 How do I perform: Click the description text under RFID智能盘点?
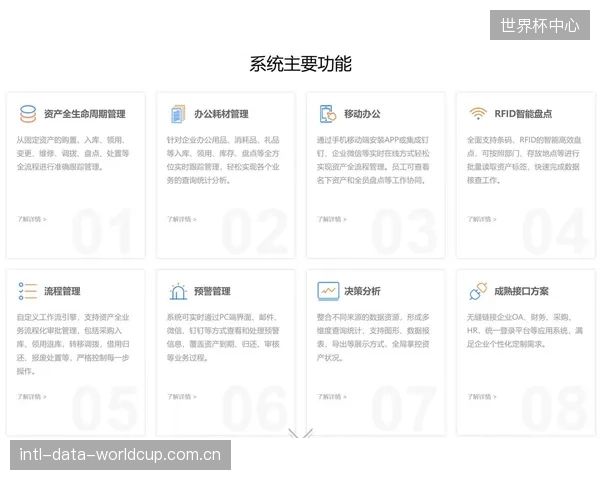(x=524, y=160)
